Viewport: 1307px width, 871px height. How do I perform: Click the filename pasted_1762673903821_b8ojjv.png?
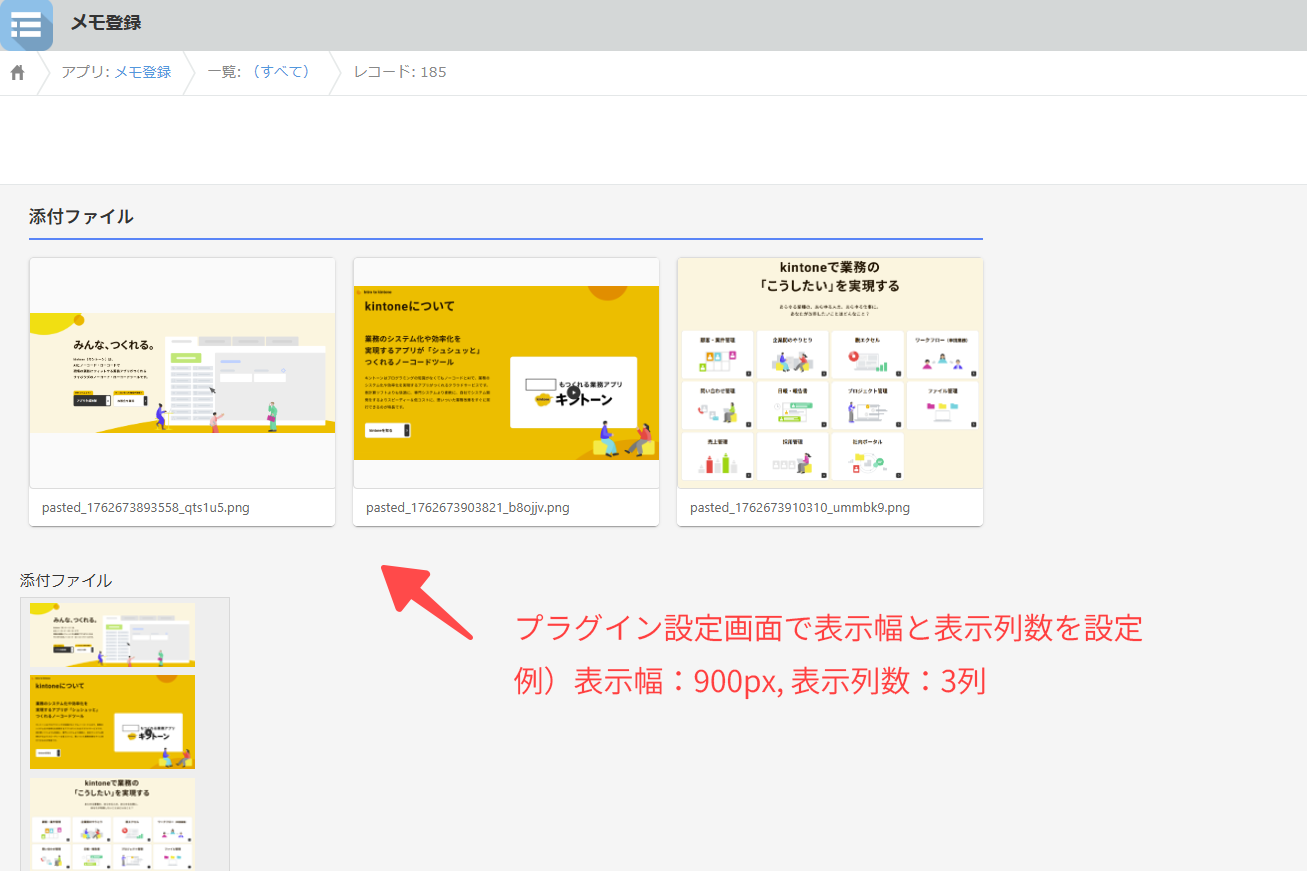pyautogui.click(x=467, y=507)
